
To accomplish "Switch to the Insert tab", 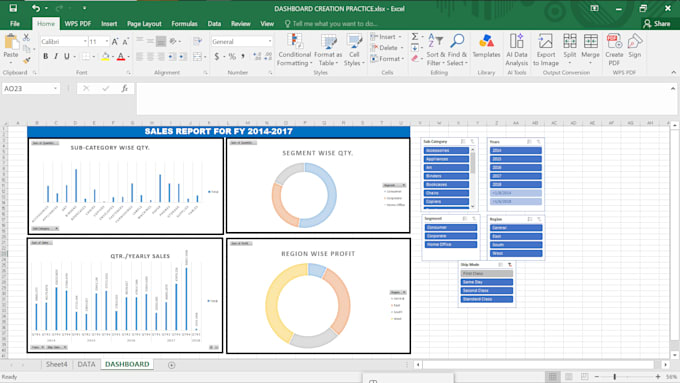I will coord(109,23).
